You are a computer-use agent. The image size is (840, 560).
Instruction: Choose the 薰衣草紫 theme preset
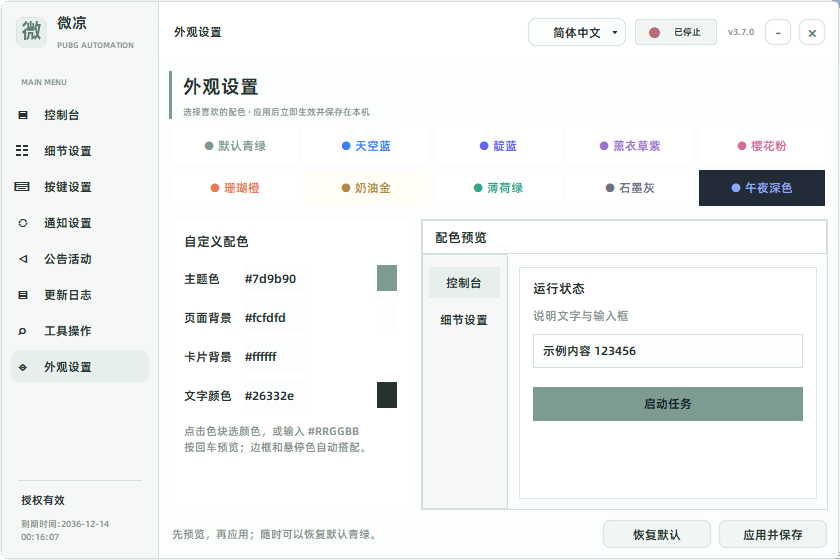tap(630, 146)
